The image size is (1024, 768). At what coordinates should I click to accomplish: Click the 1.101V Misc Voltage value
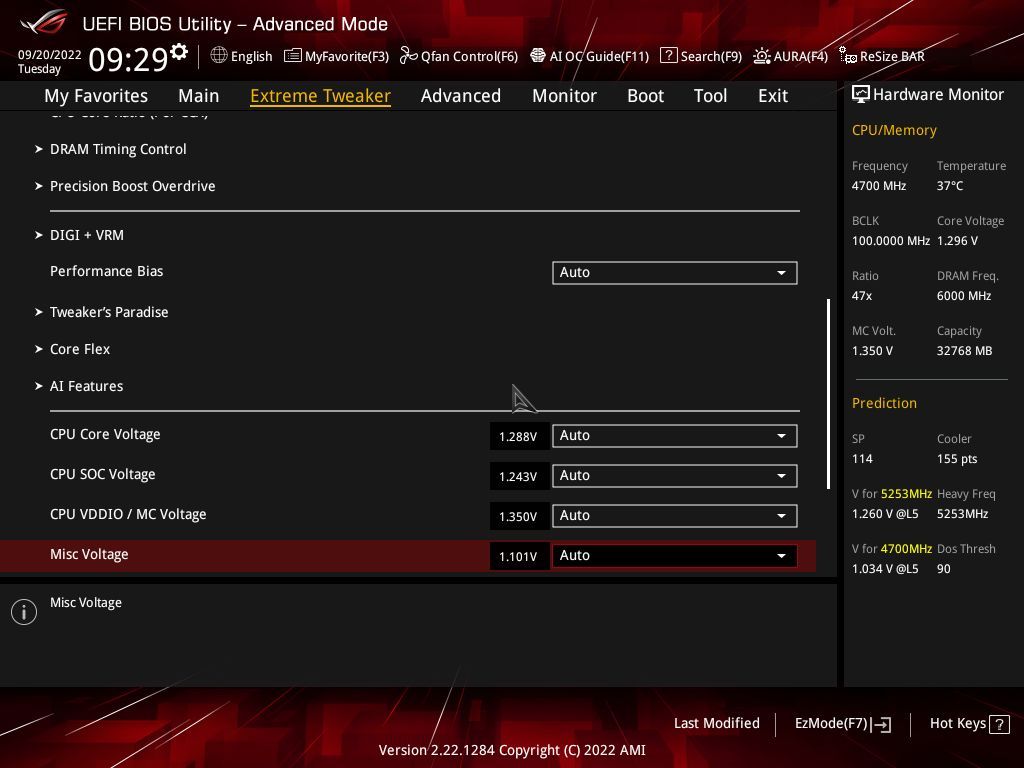(519, 556)
